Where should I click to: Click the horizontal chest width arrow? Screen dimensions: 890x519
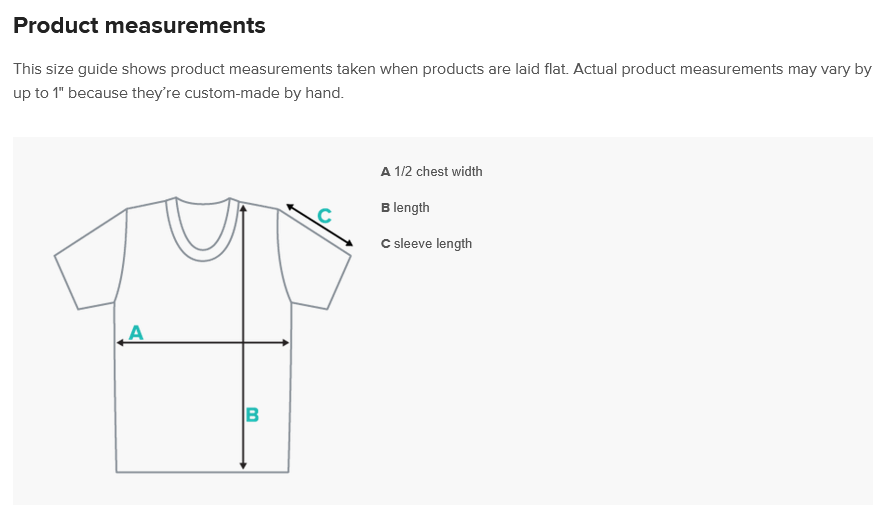pos(203,342)
